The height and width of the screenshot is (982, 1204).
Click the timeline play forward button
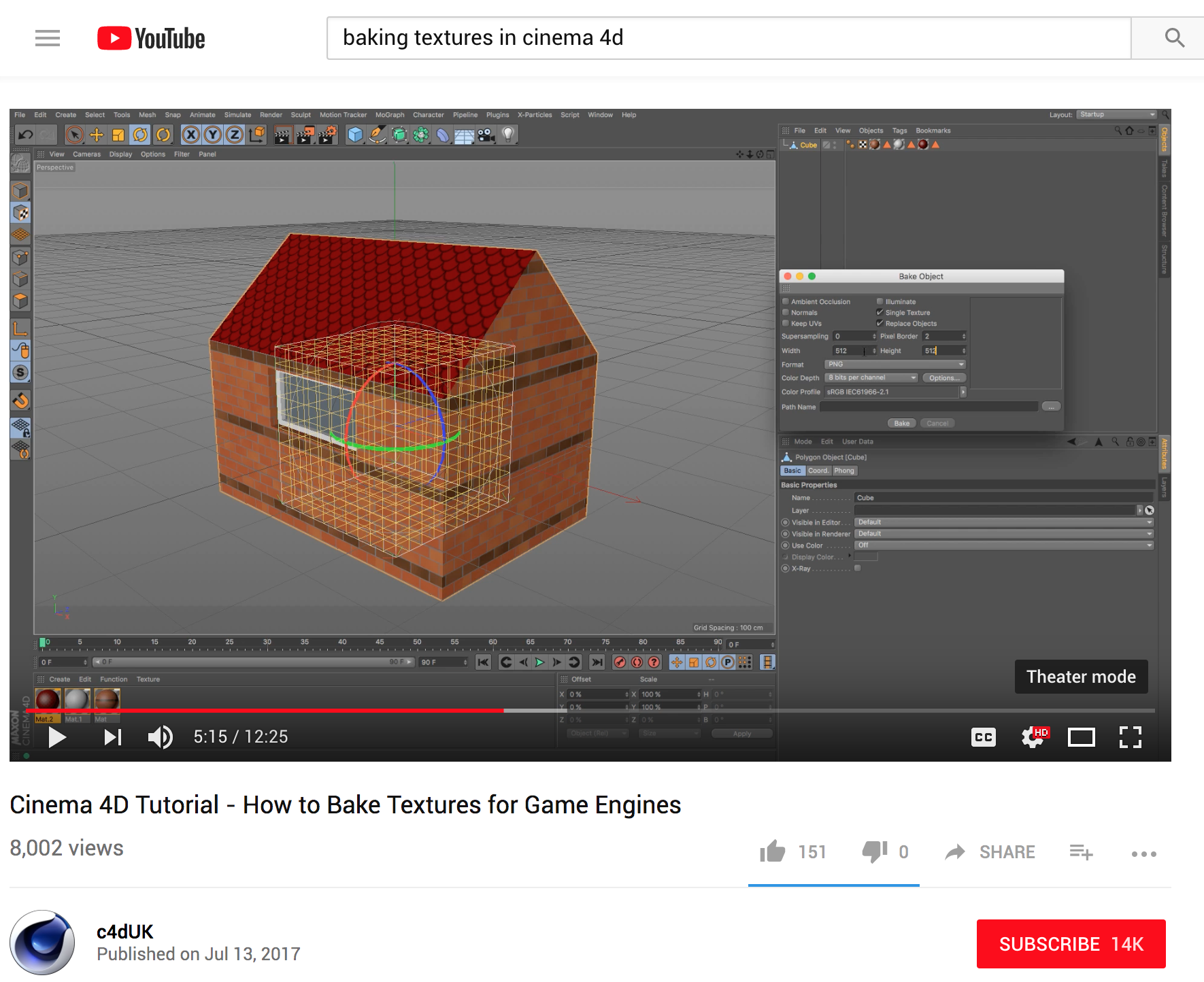click(x=540, y=662)
